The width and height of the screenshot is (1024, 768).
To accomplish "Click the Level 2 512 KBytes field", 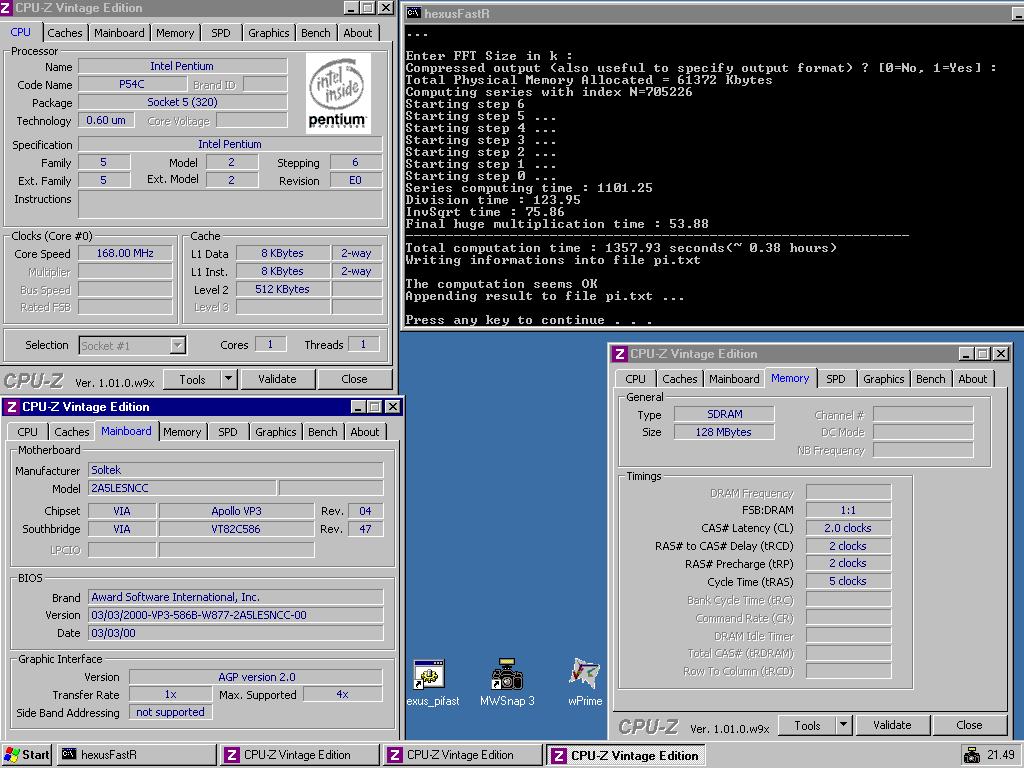I will coord(283,289).
